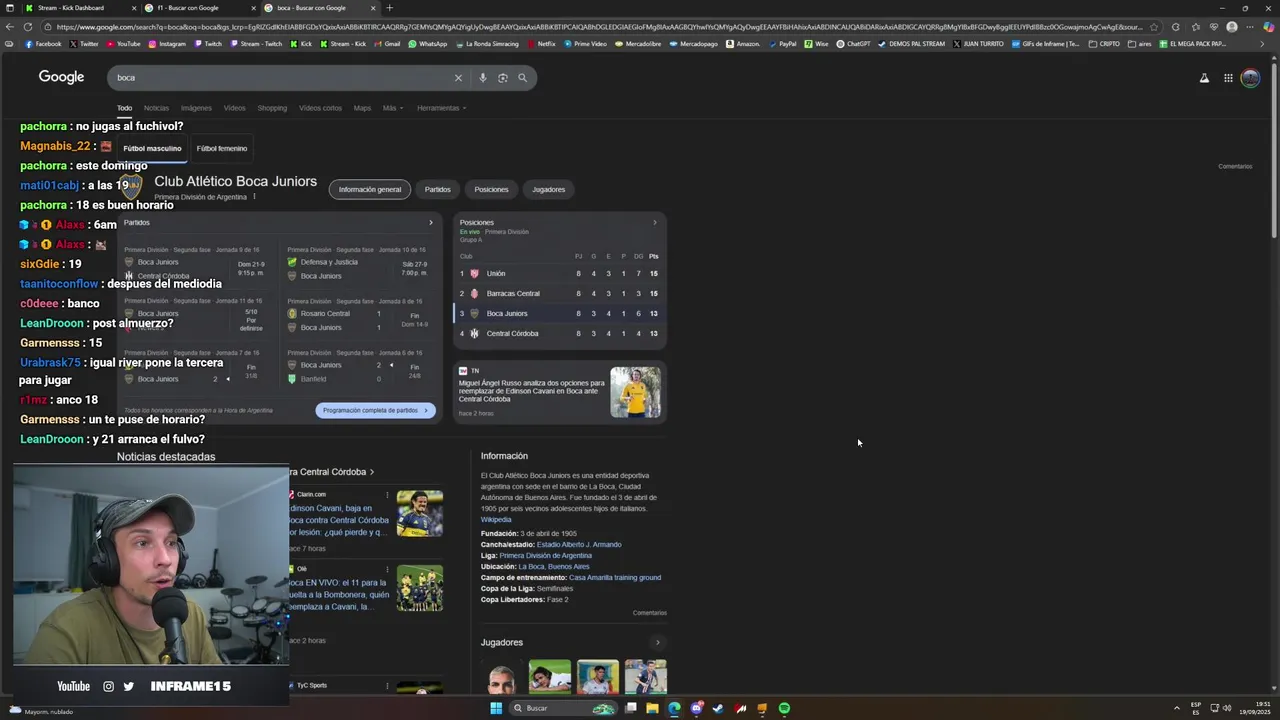The width and height of the screenshot is (1280, 720).
Task: Click the page vertical scrollbar
Action: [x=1274, y=150]
